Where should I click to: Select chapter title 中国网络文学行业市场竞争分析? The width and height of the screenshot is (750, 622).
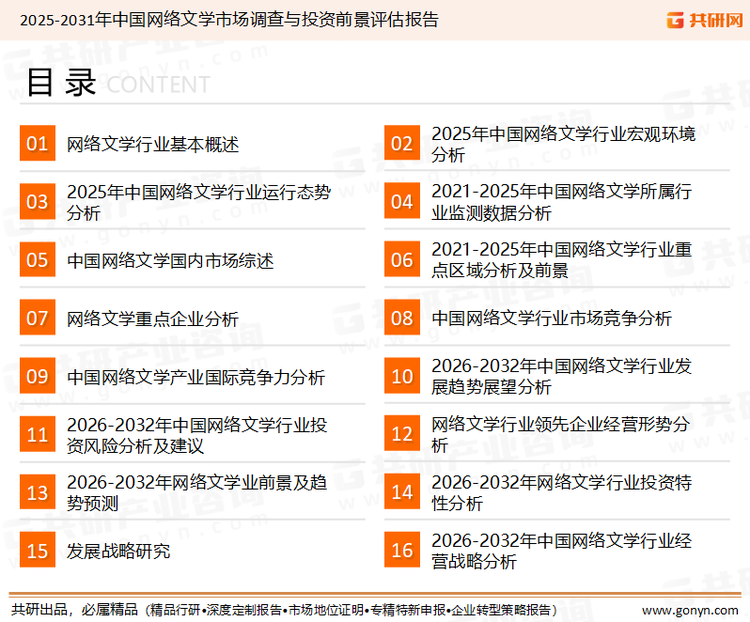[551, 318]
